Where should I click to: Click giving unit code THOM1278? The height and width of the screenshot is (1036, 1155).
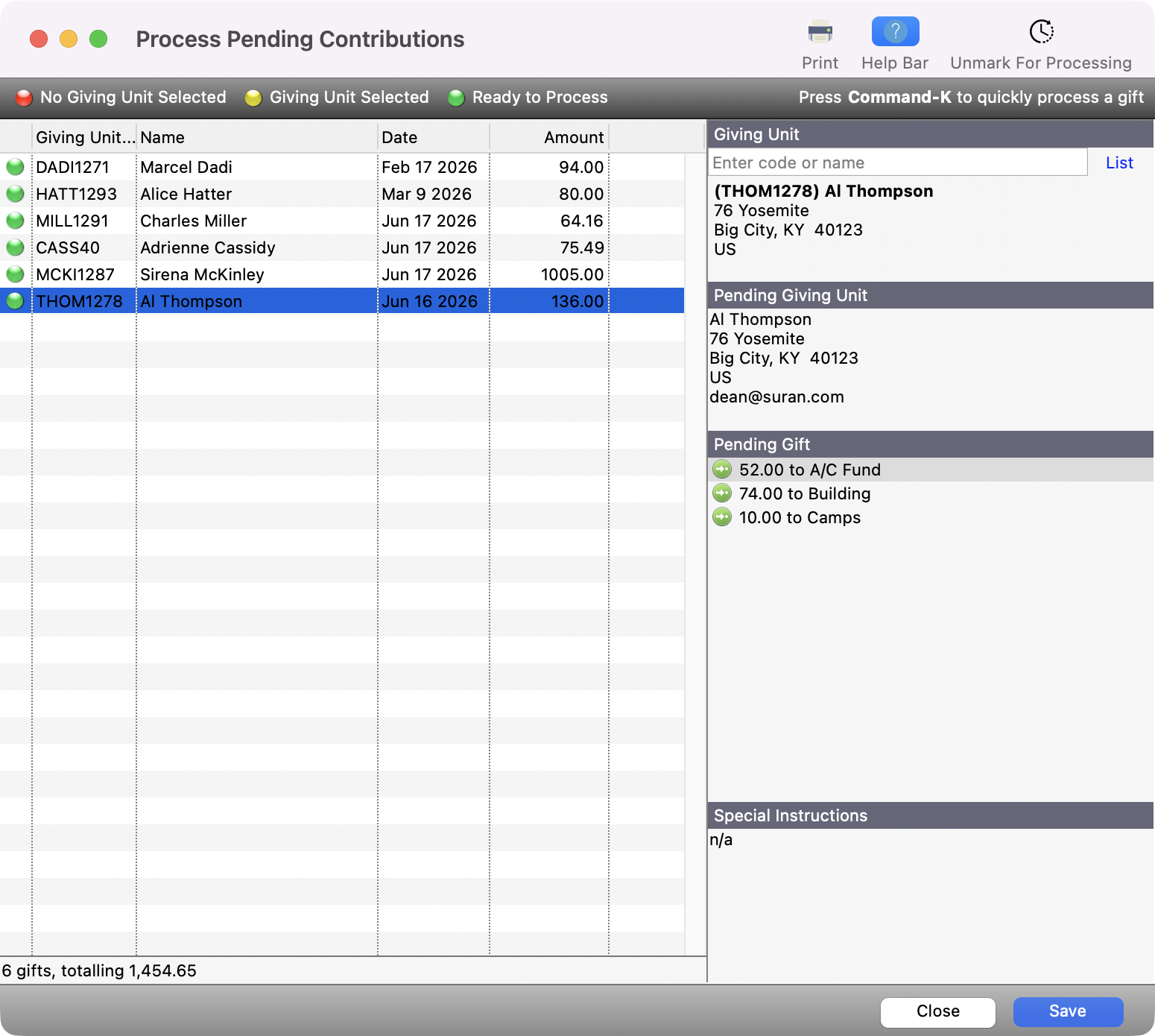coord(79,301)
